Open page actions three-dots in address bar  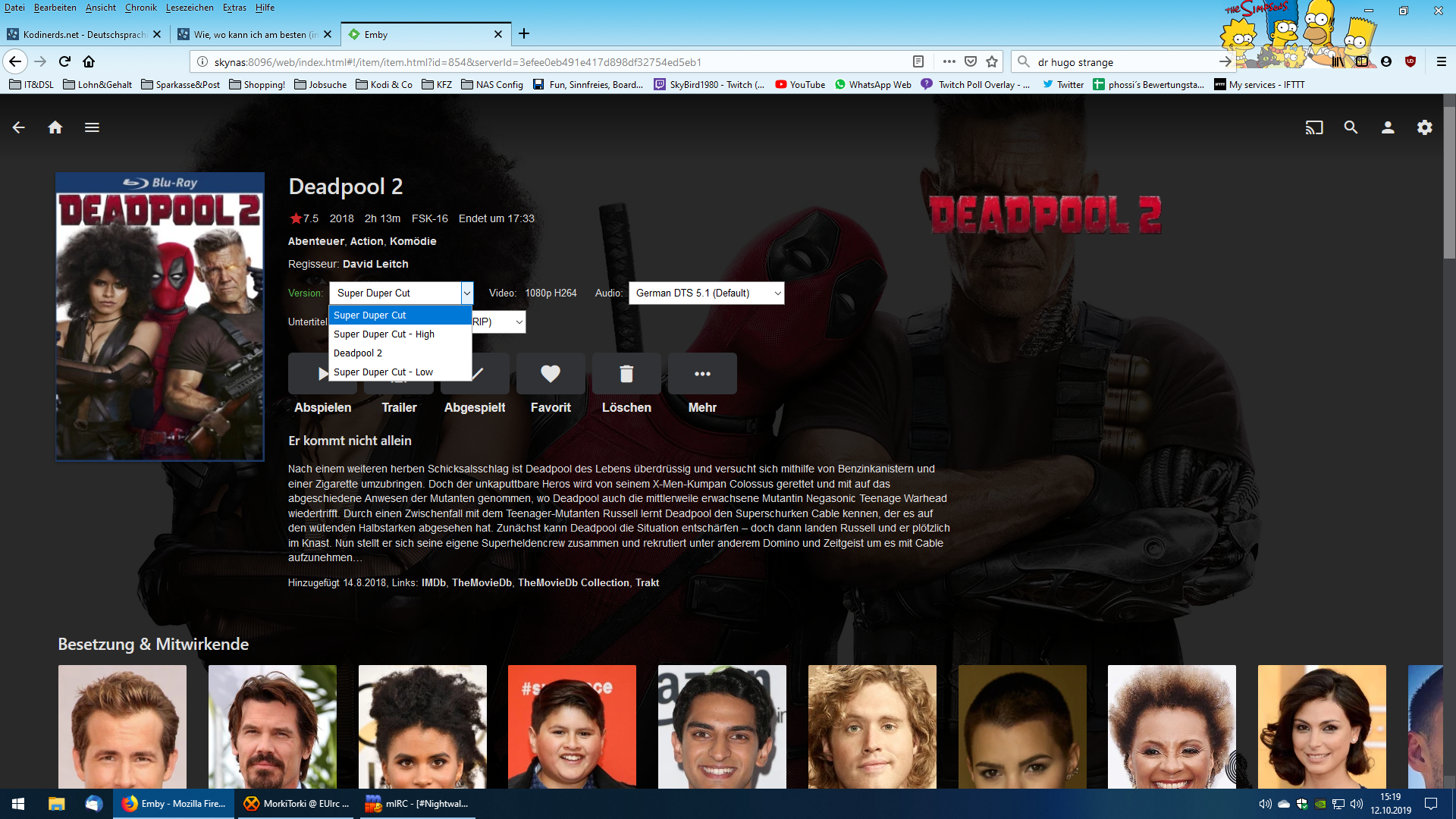[x=949, y=61]
